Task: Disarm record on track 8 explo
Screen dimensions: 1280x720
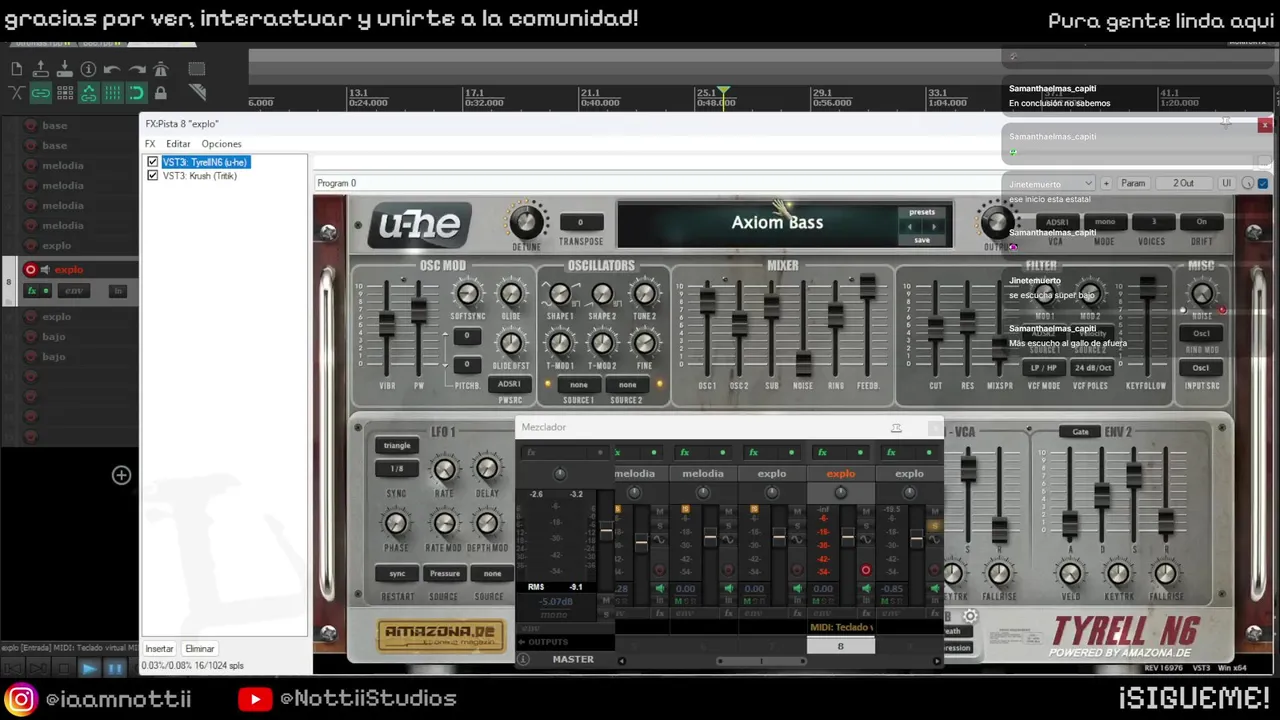Action: tap(30, 270)
